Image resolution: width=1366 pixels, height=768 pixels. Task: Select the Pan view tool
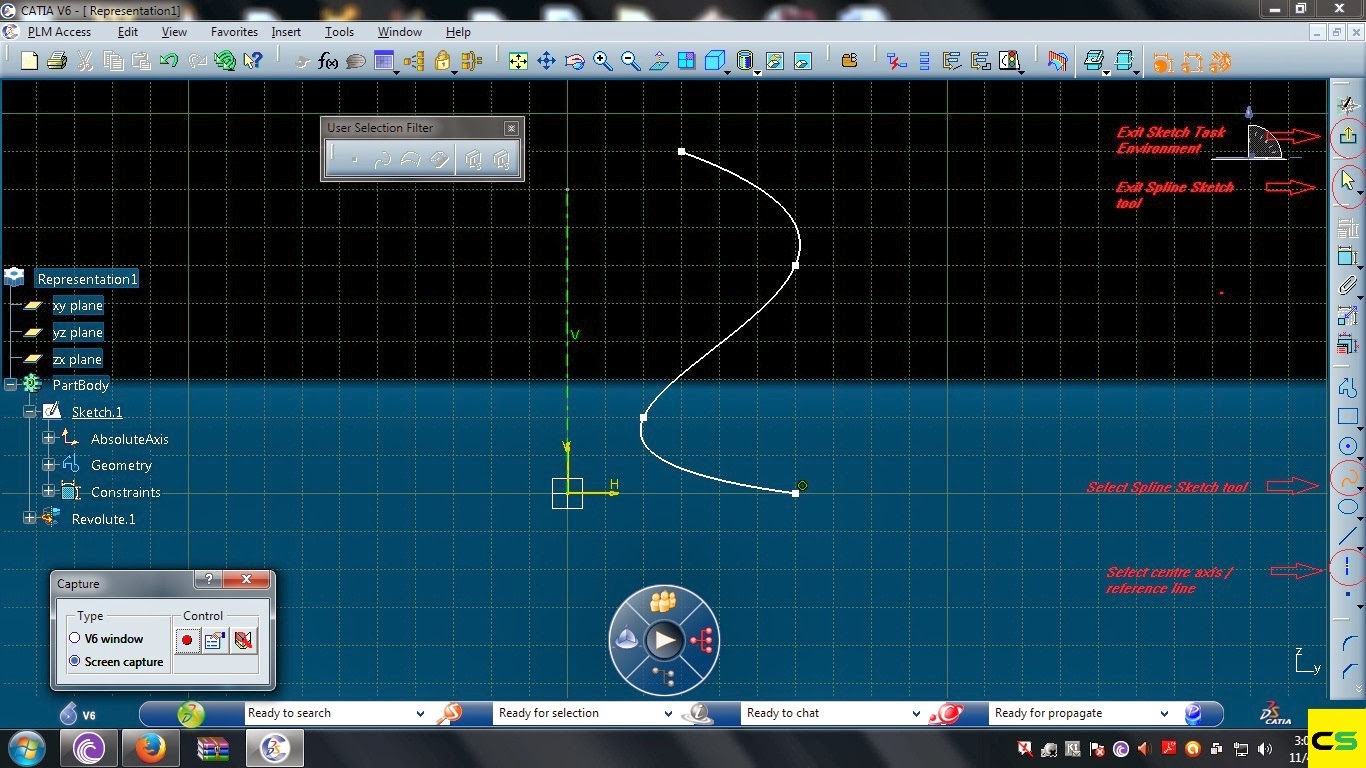click(546, 62)
